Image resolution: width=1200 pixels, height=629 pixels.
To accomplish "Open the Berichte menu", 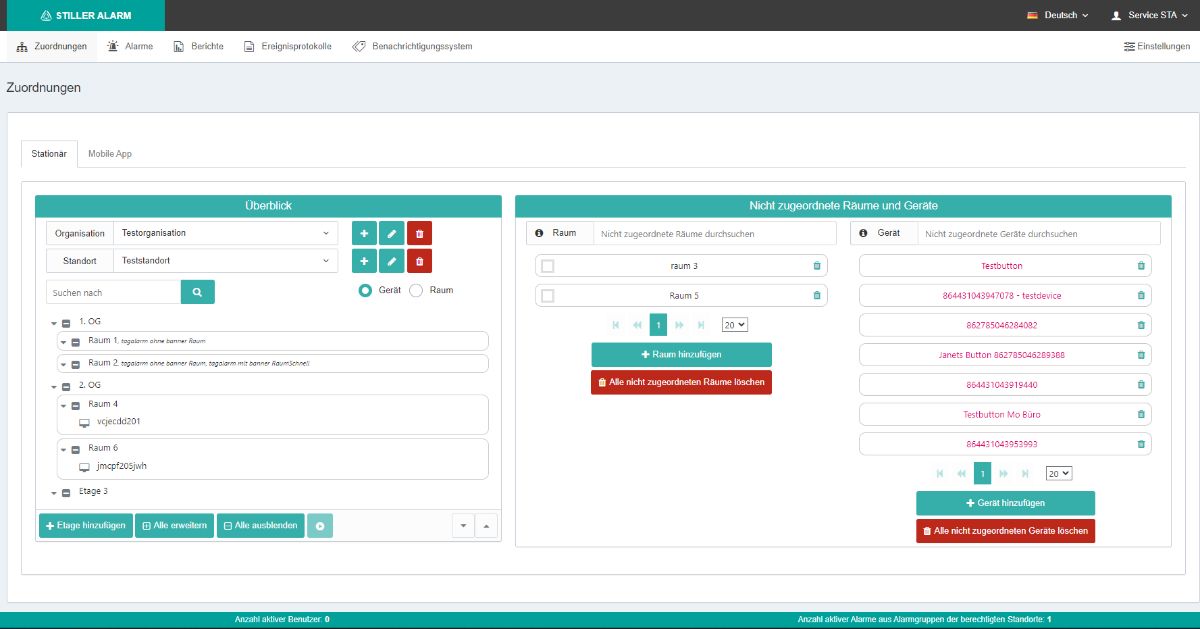I will [x=198, y=46].
